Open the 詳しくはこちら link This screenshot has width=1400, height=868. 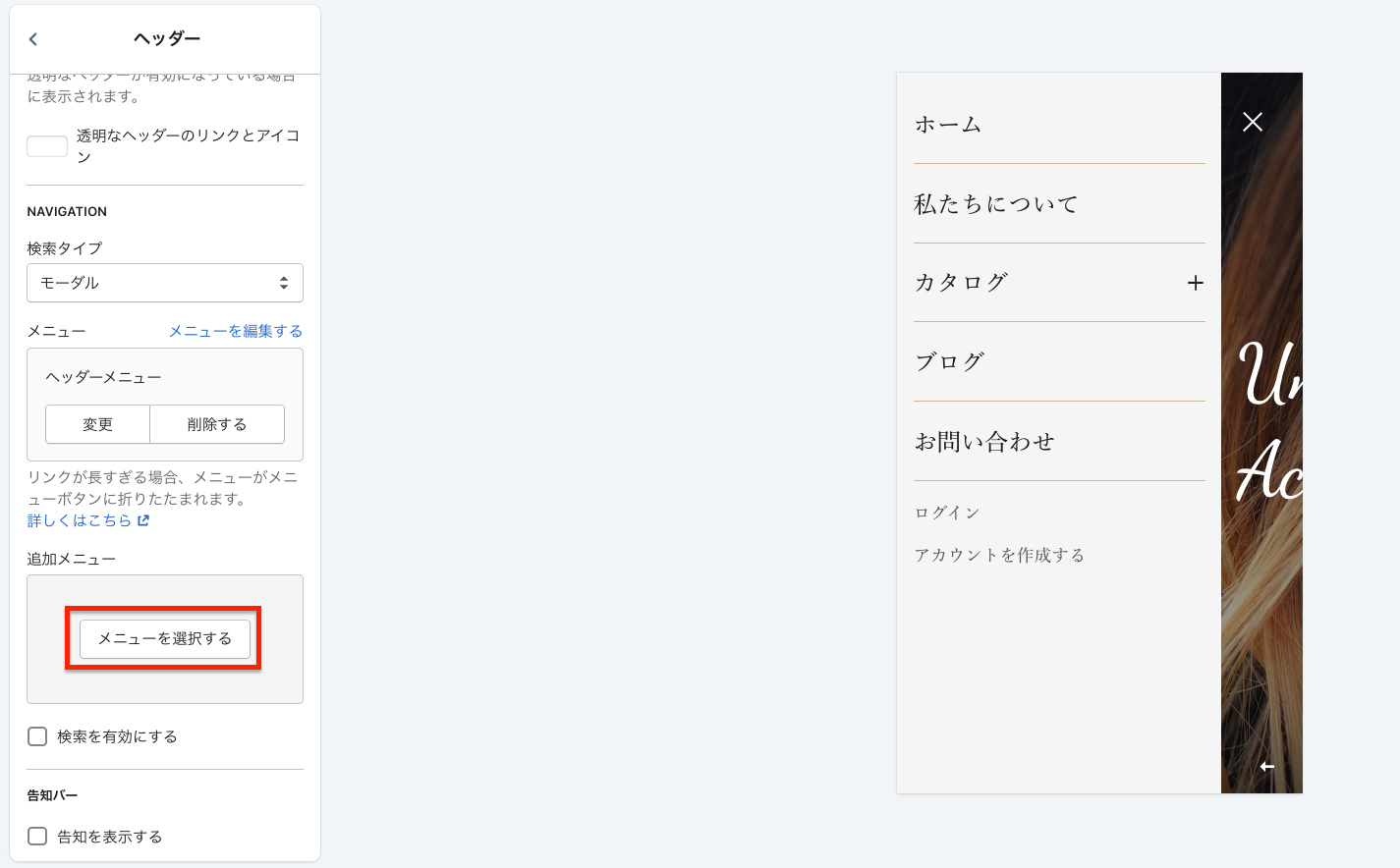point(79,520)
